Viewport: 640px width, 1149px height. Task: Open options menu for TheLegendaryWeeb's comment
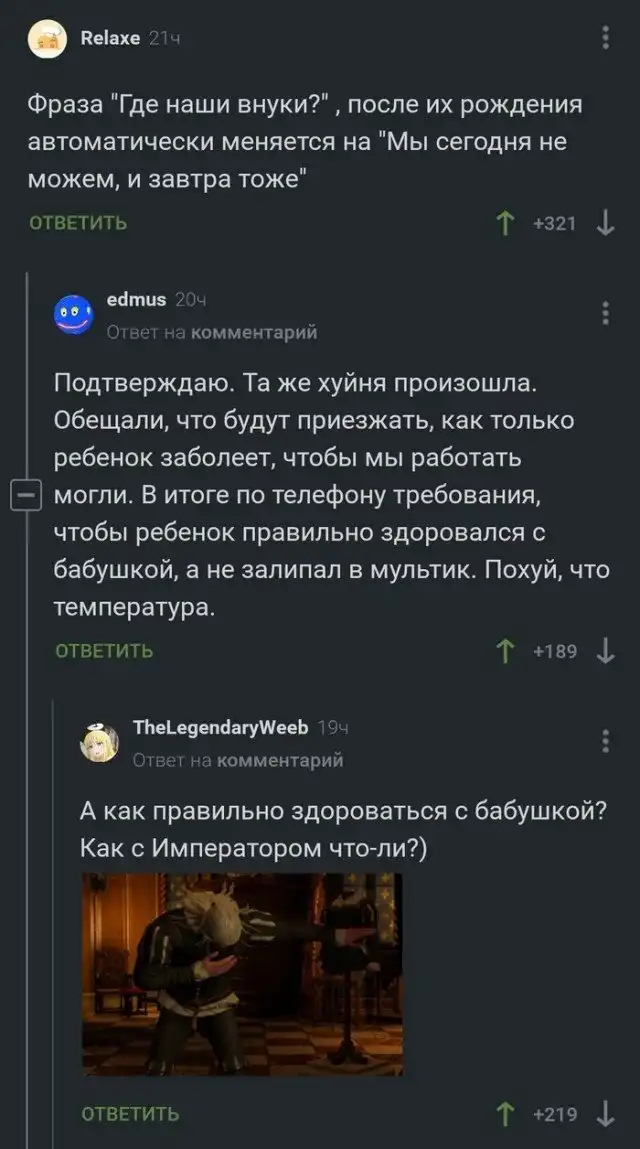point(605,741)
